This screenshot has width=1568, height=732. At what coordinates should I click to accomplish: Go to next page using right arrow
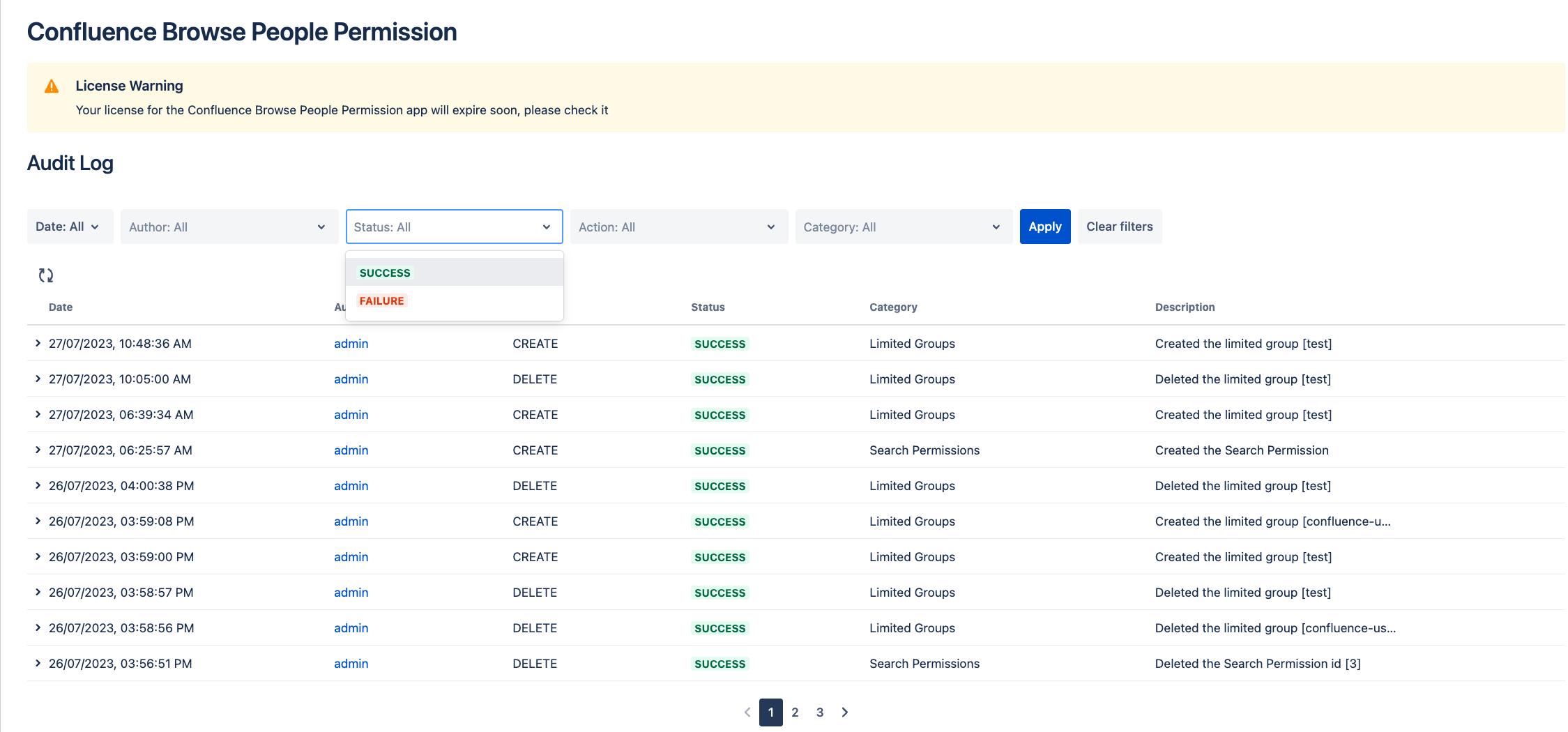click(844, 712)
